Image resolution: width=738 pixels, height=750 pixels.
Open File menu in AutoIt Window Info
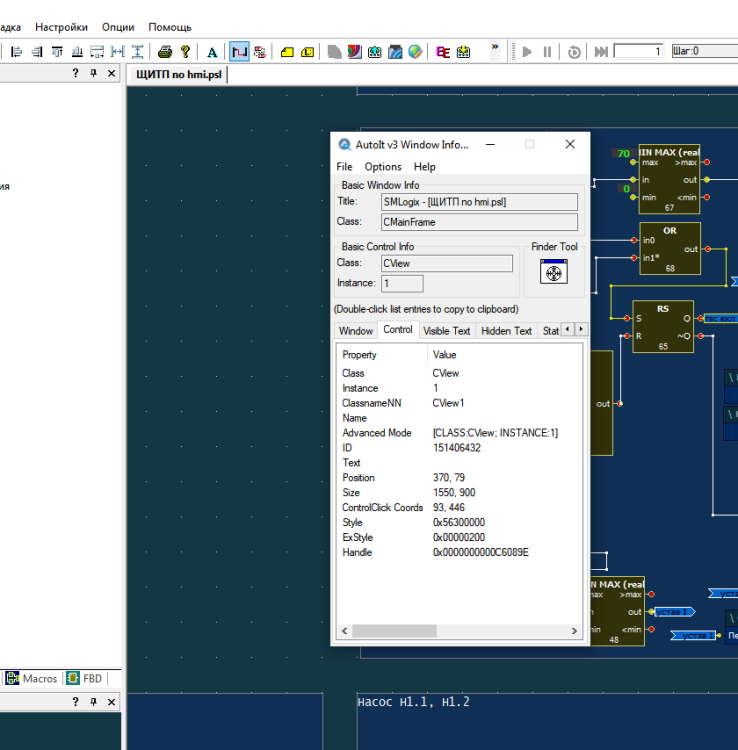[x=344, y=167]
